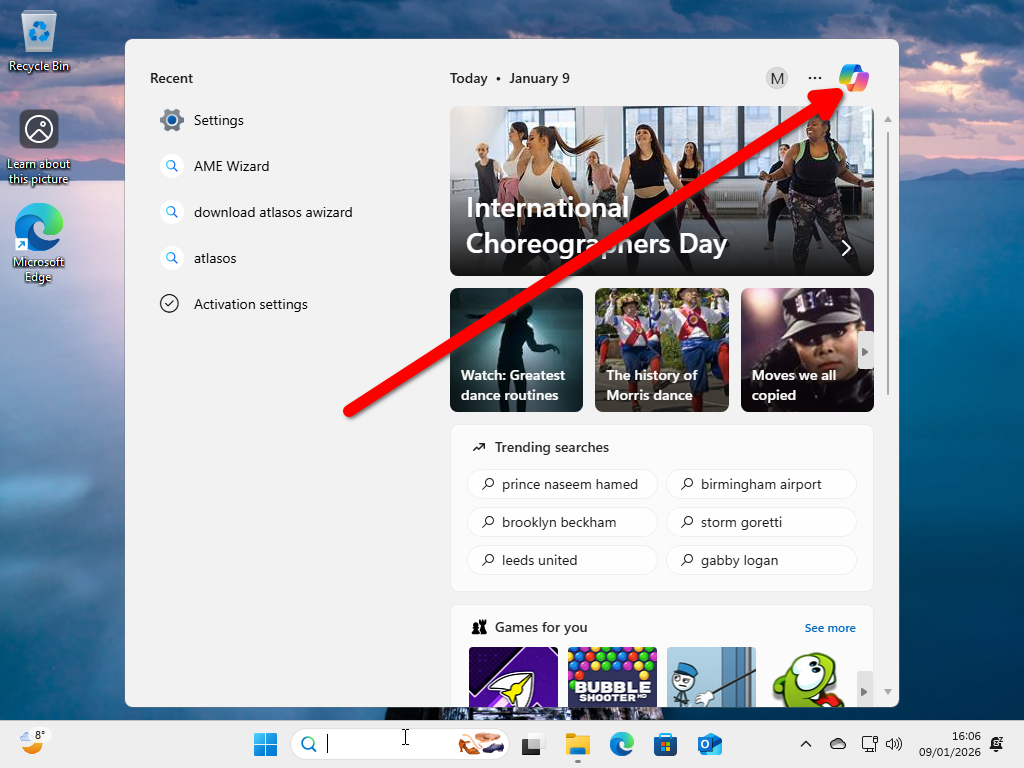Open the Start menu from the taskbar
The image size is (1024, 768).
265,744
